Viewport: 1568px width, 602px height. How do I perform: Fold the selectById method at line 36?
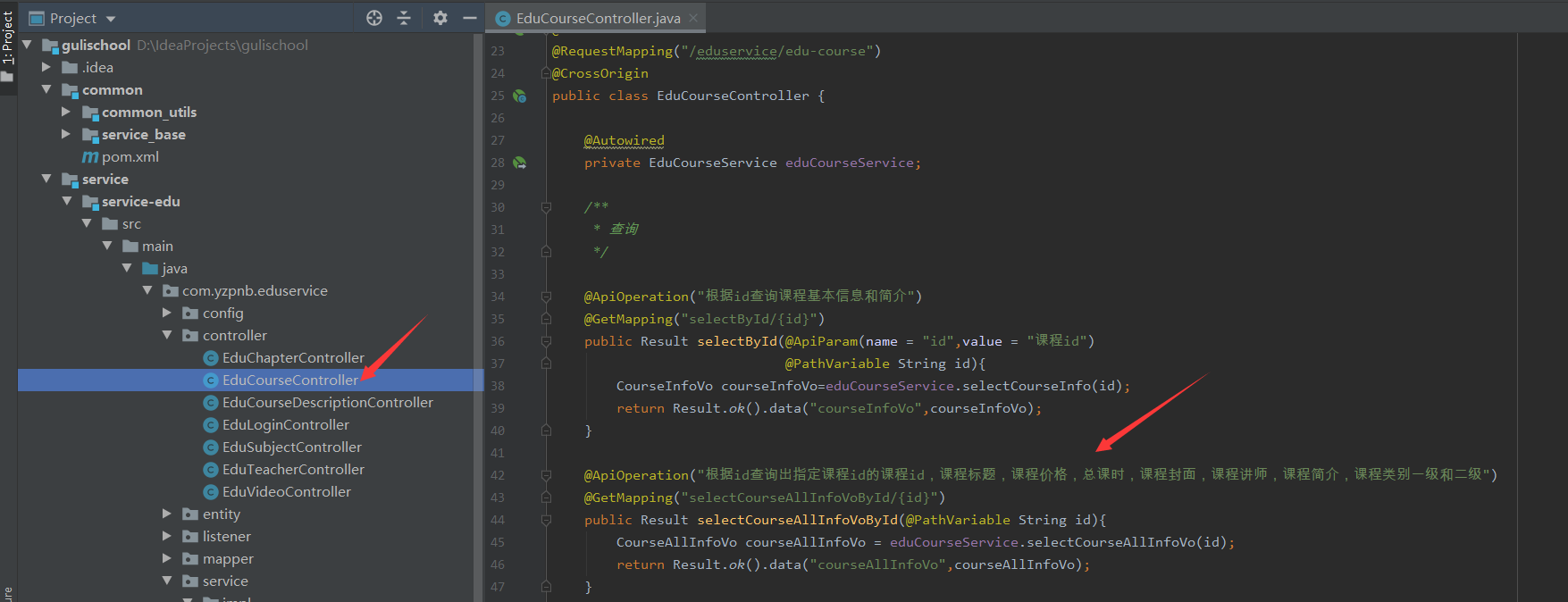pos(546,341)
